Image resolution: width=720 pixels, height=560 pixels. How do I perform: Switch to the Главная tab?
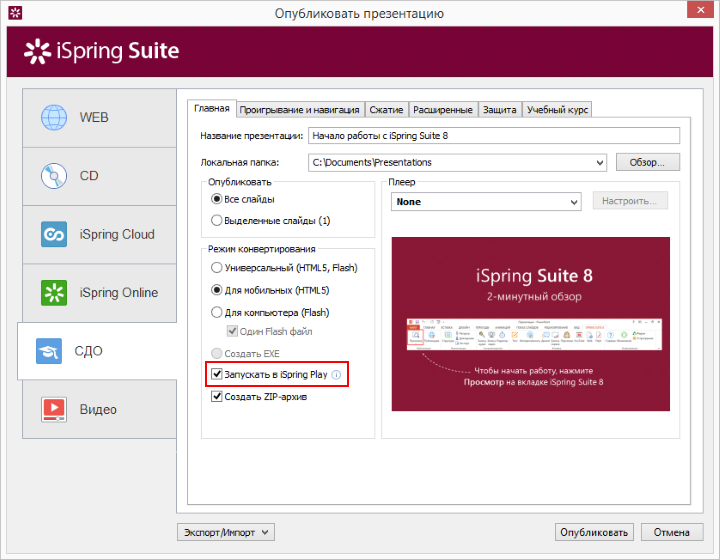(212, 108)
